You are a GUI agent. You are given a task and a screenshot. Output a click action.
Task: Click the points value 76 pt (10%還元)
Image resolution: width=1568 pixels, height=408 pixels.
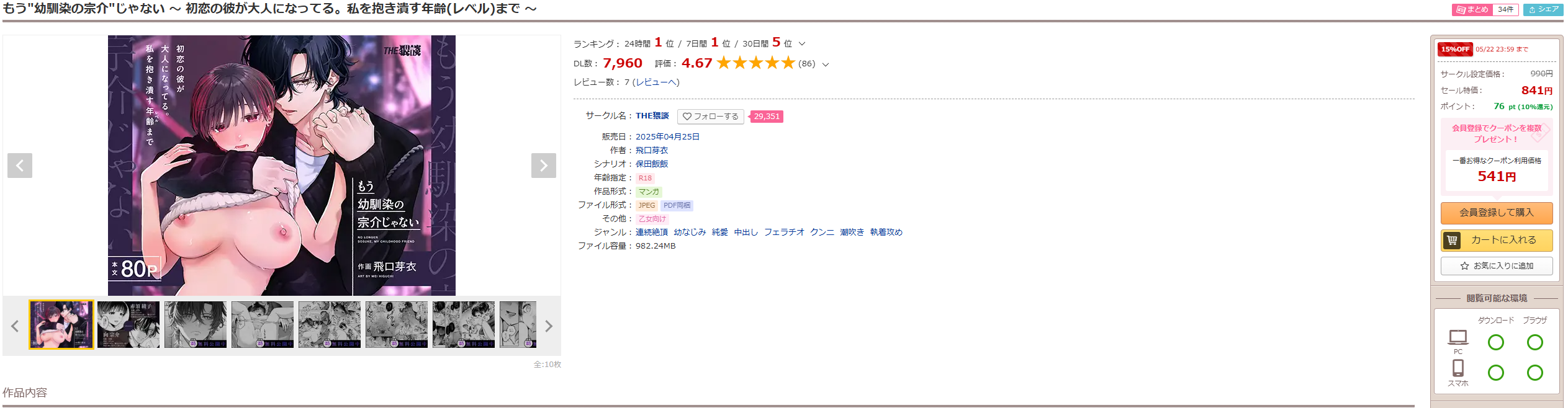(x=1523, y=107)
